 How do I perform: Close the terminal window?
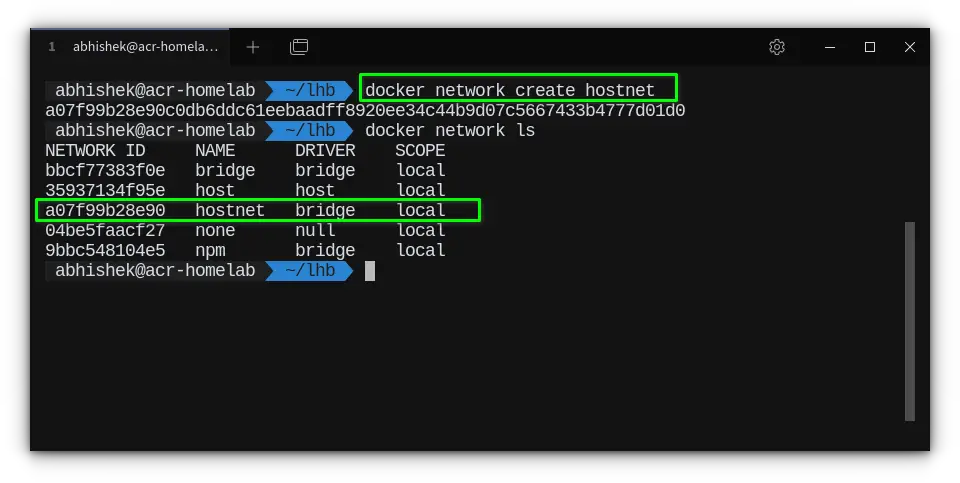click(910, 47)
